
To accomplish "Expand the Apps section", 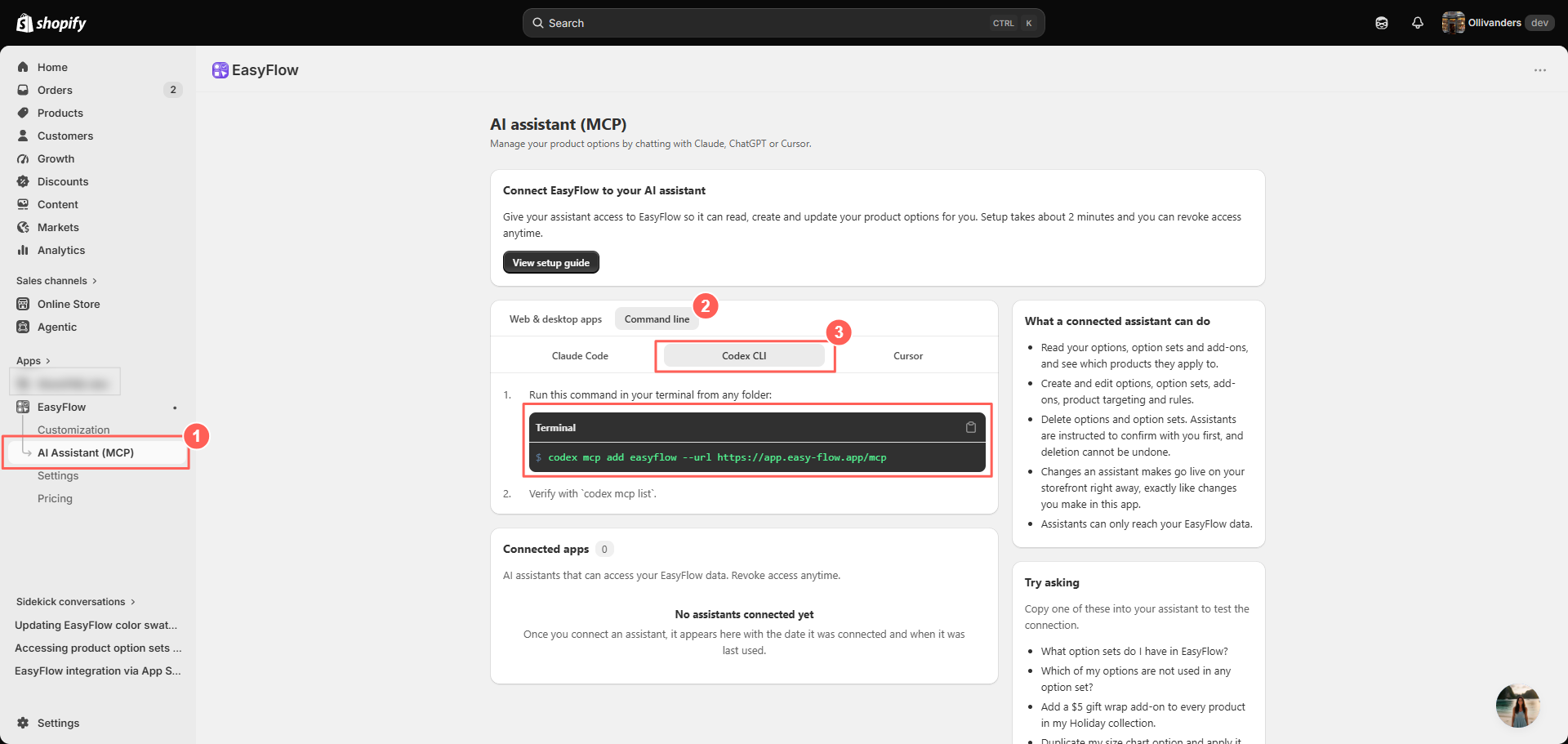I will (x=33, y=361).
